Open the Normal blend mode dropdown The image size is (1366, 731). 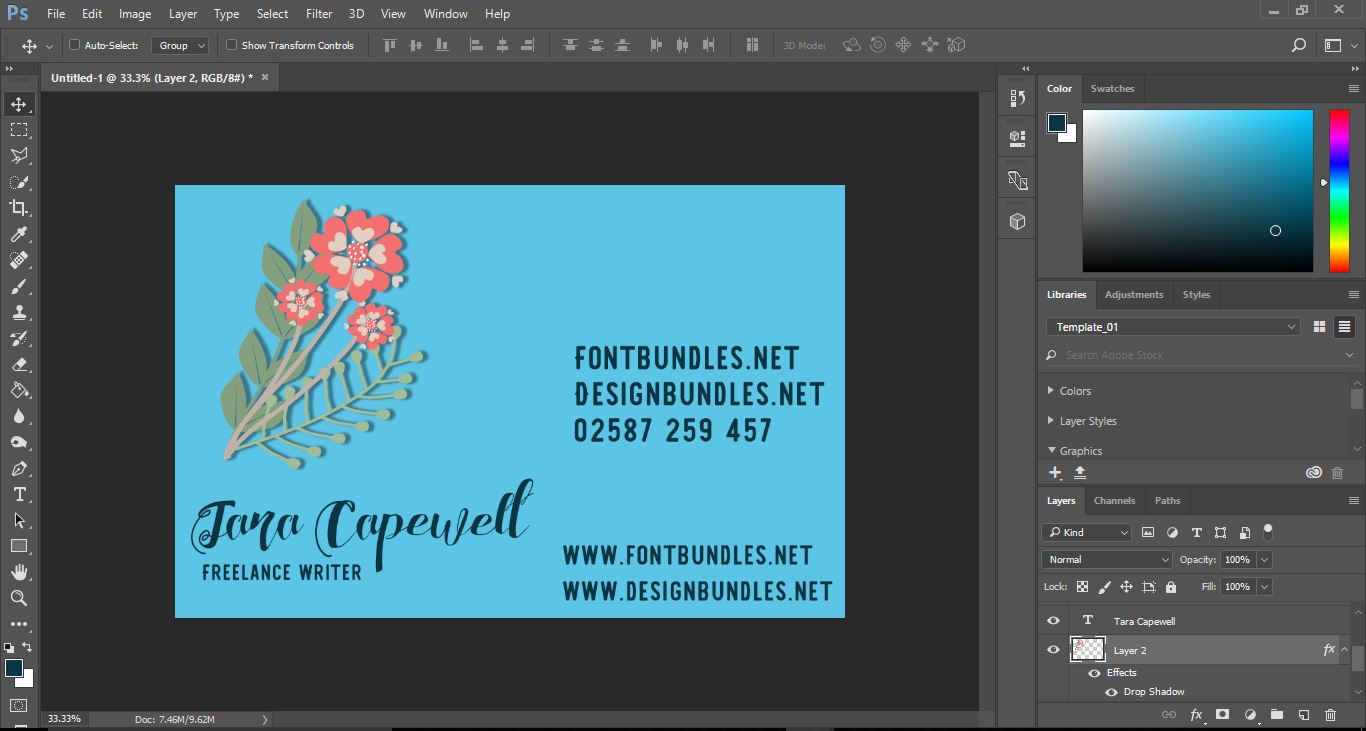1107,560
